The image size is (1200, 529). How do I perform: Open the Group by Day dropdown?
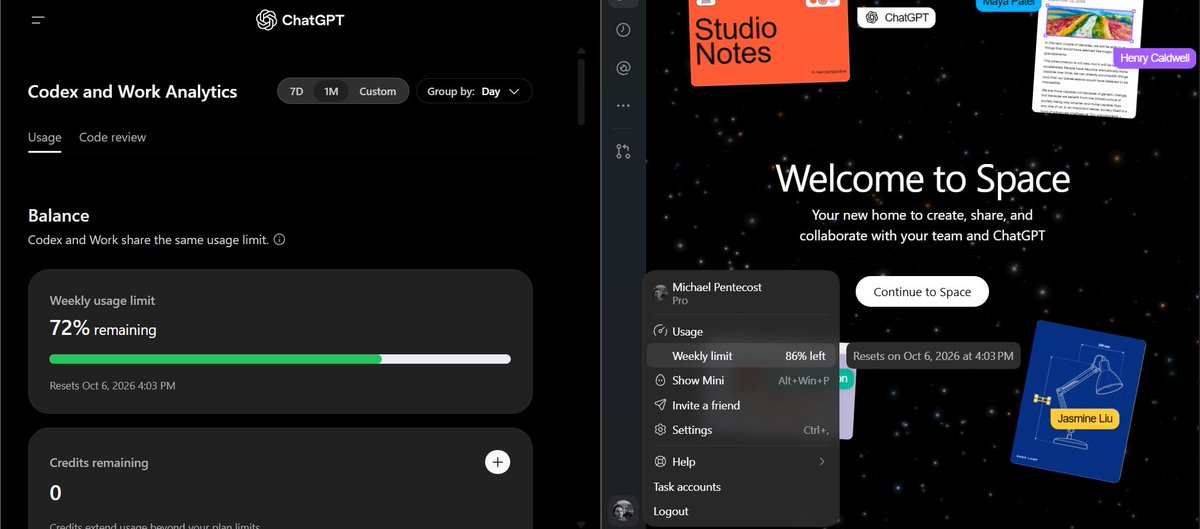point(474,91)
